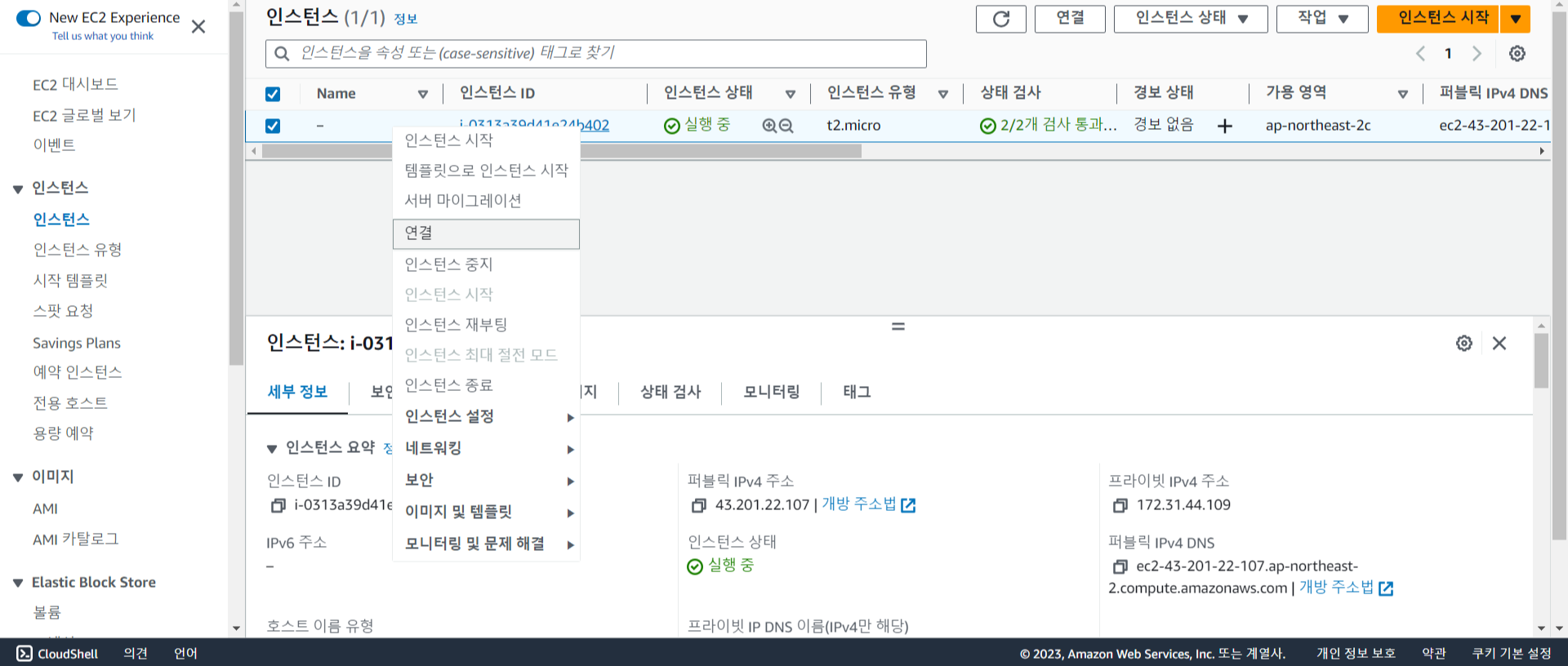
Task: Open table preferences gear icon
Action: pyautogui.click(x=1517, y=54)
